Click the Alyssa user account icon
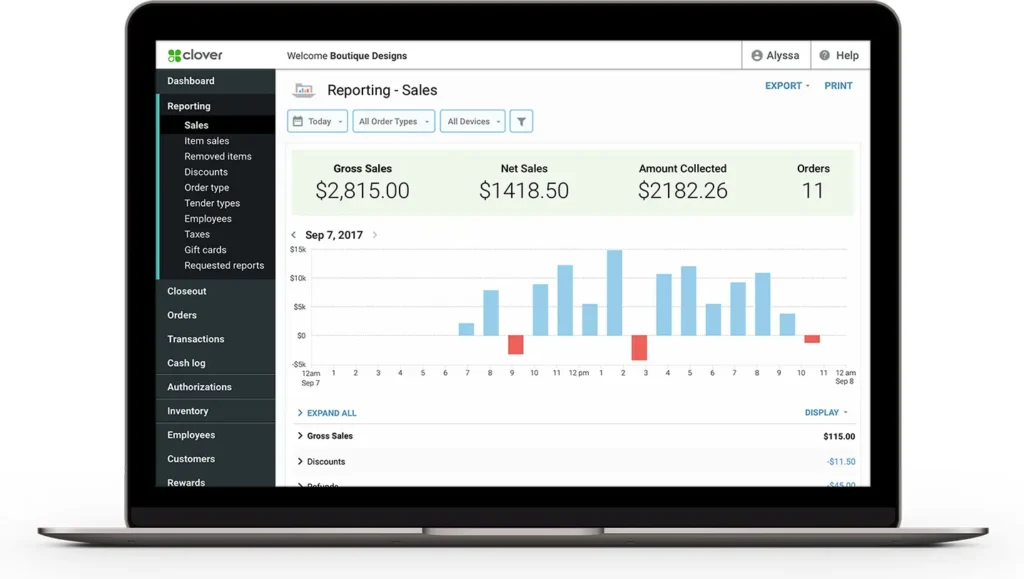Screen dimensions: 1024x579 point(757,56)
